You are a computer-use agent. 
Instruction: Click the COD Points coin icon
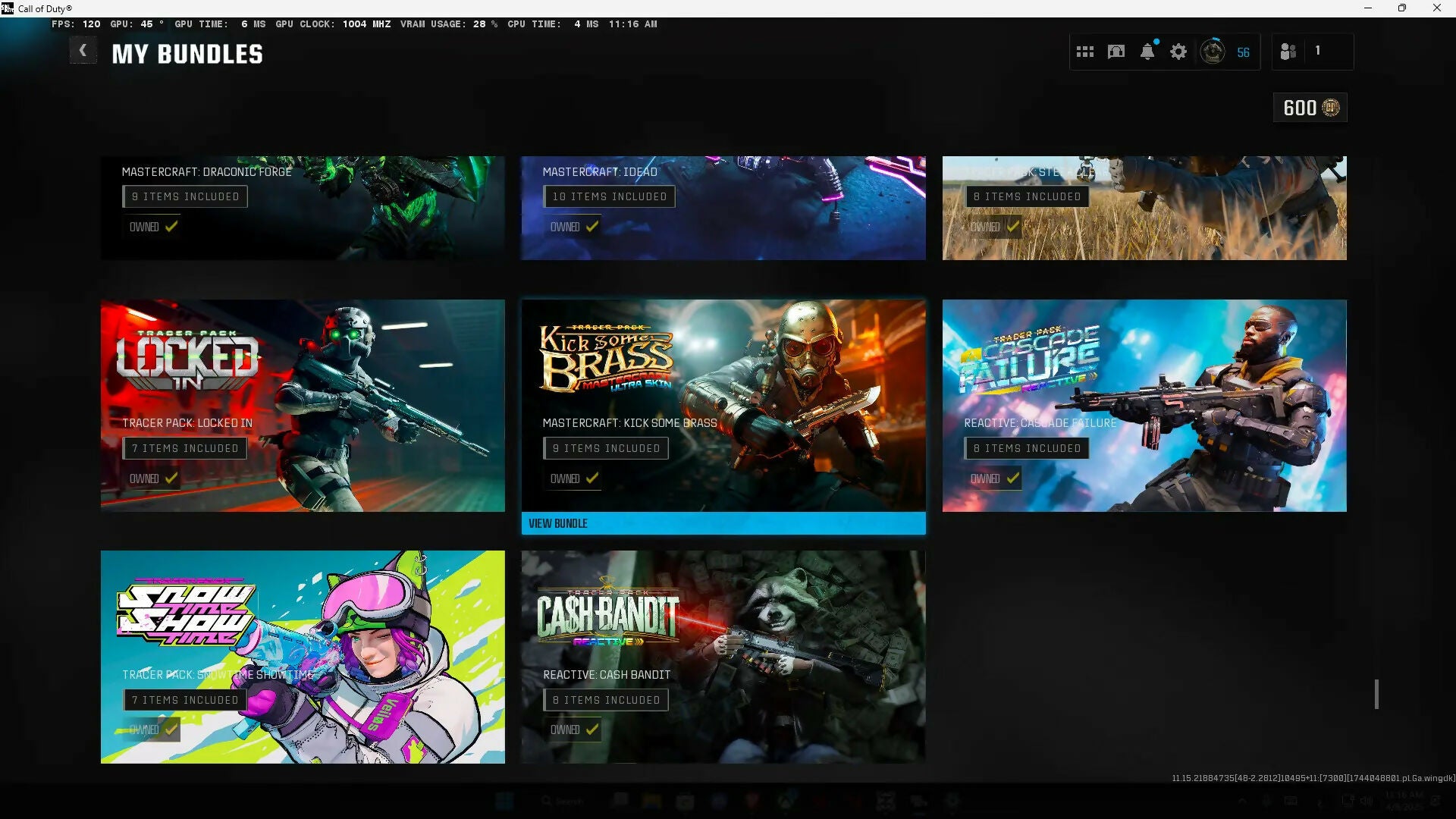[1331, 108]
